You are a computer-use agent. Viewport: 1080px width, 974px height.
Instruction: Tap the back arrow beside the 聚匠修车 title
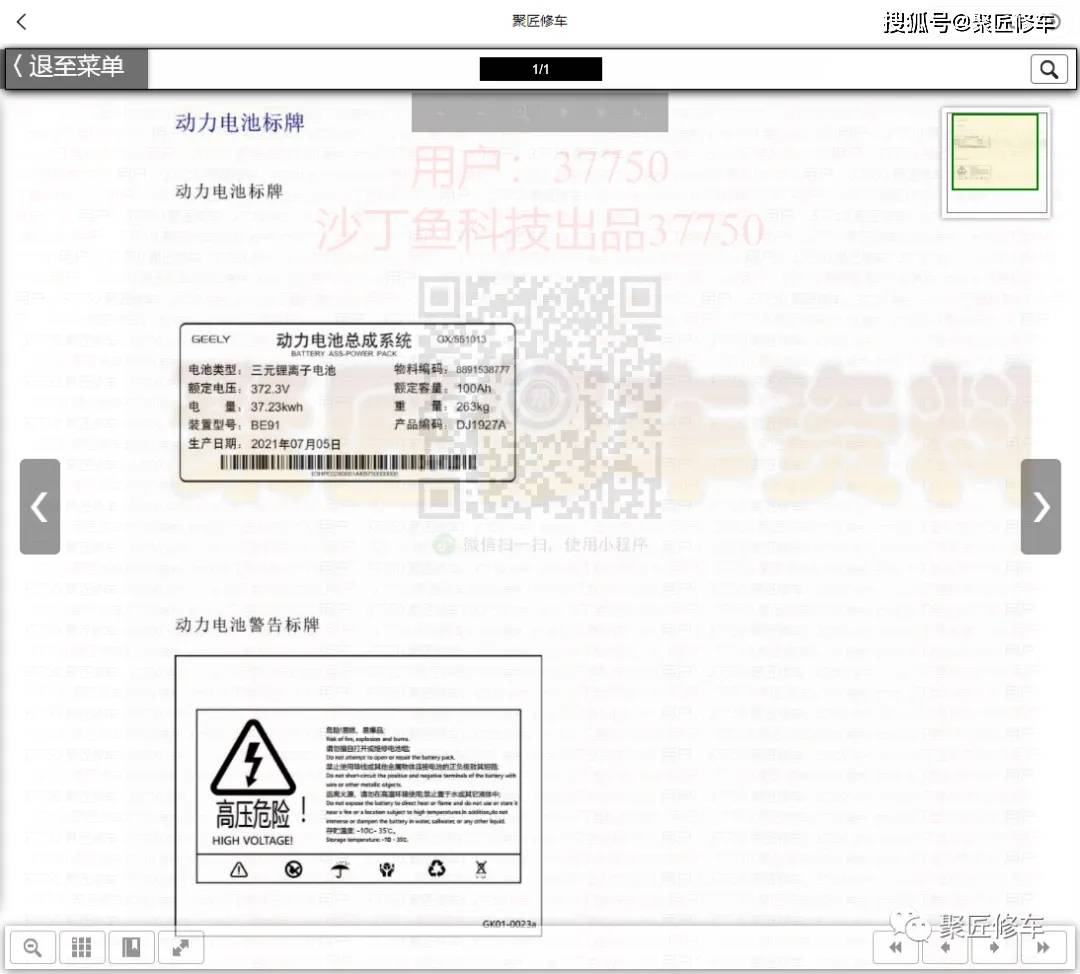(21, 22)
